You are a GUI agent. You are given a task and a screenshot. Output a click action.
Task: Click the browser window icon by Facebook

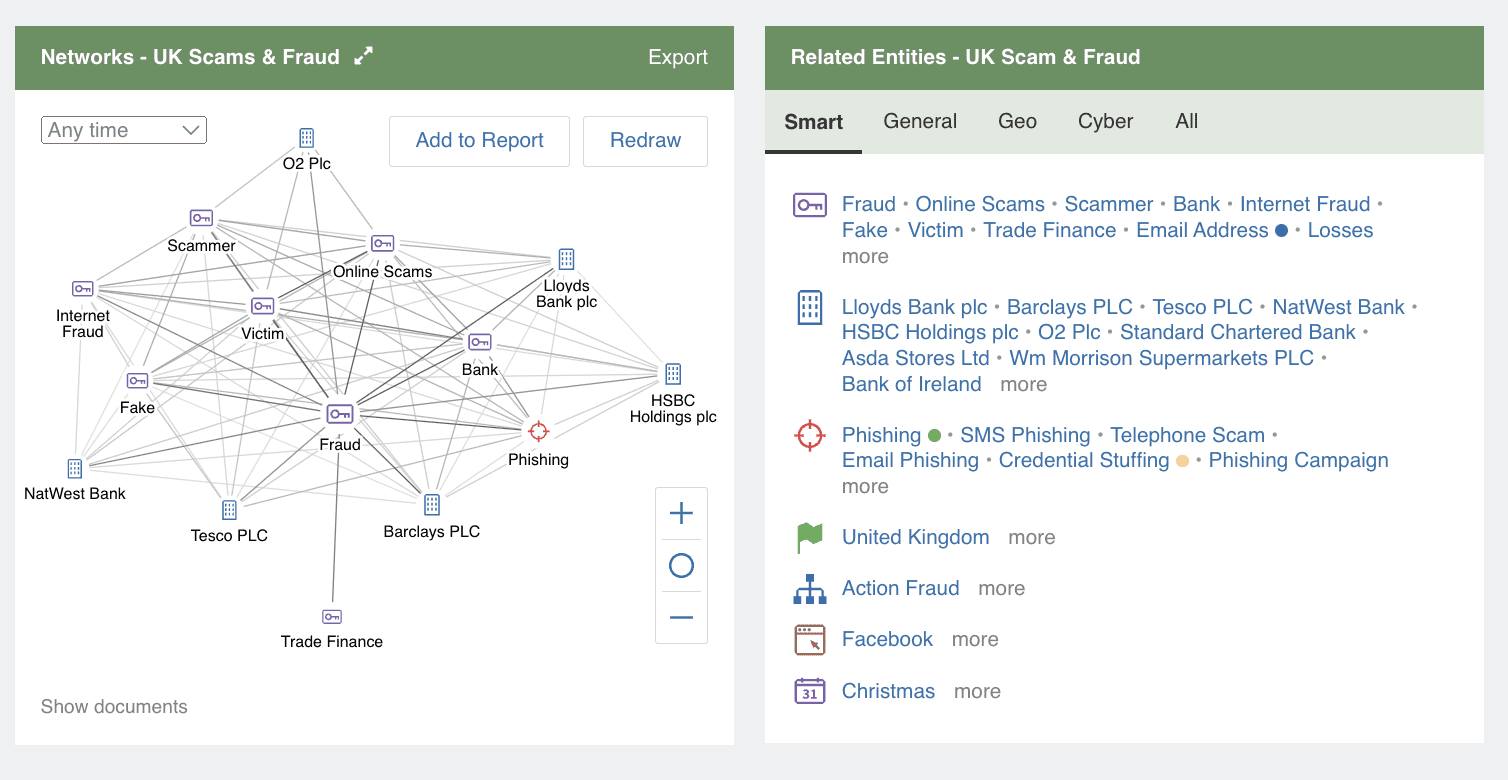point(809,640)
